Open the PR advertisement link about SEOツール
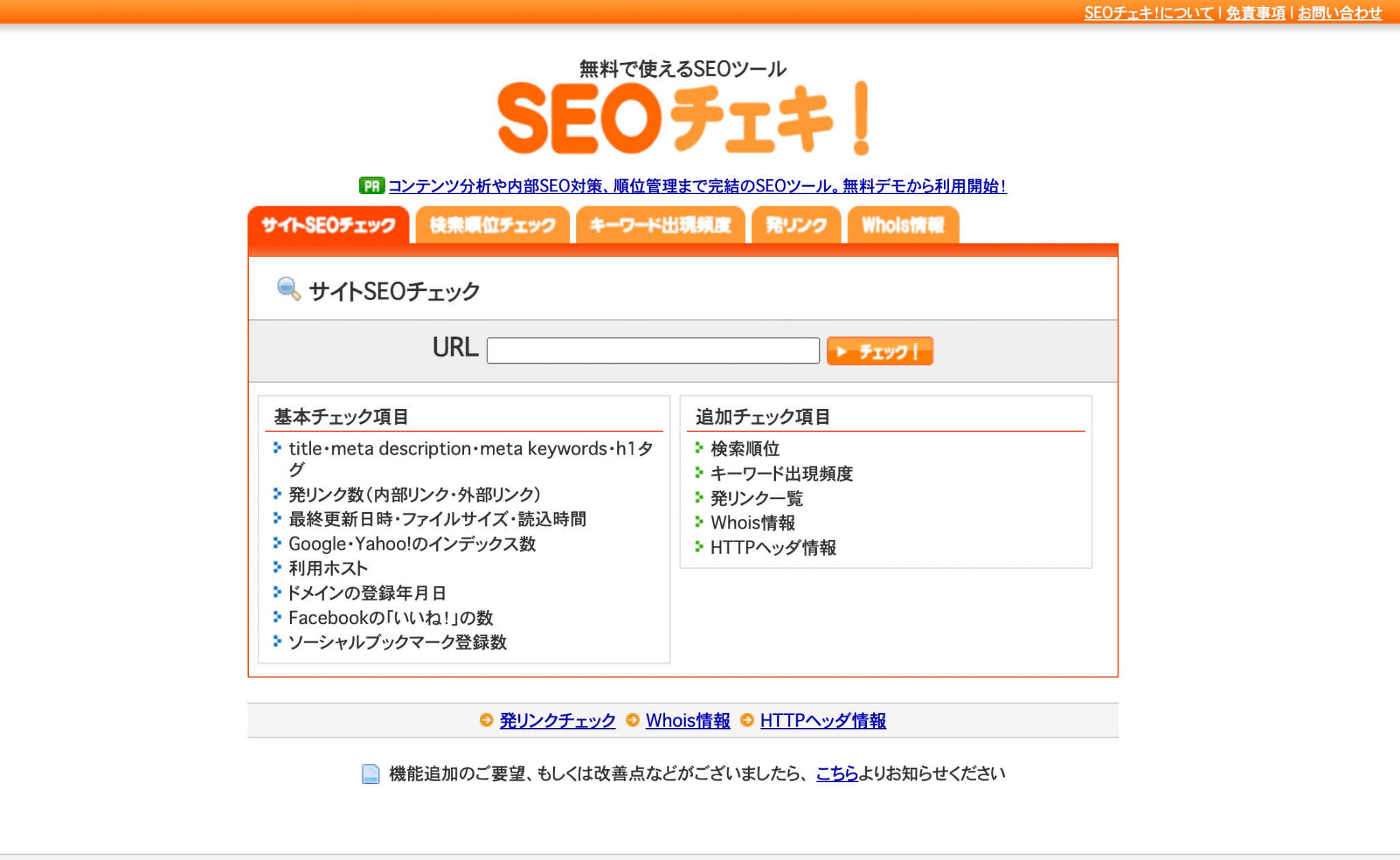The width and height of the screenshot is (1400, 860). coord(697,186)
